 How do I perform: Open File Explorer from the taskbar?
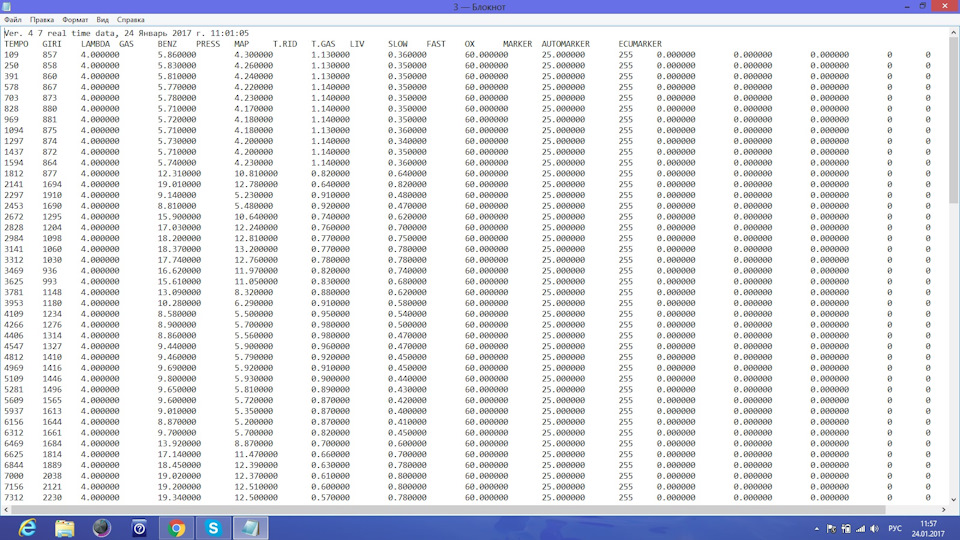[64, 528]
